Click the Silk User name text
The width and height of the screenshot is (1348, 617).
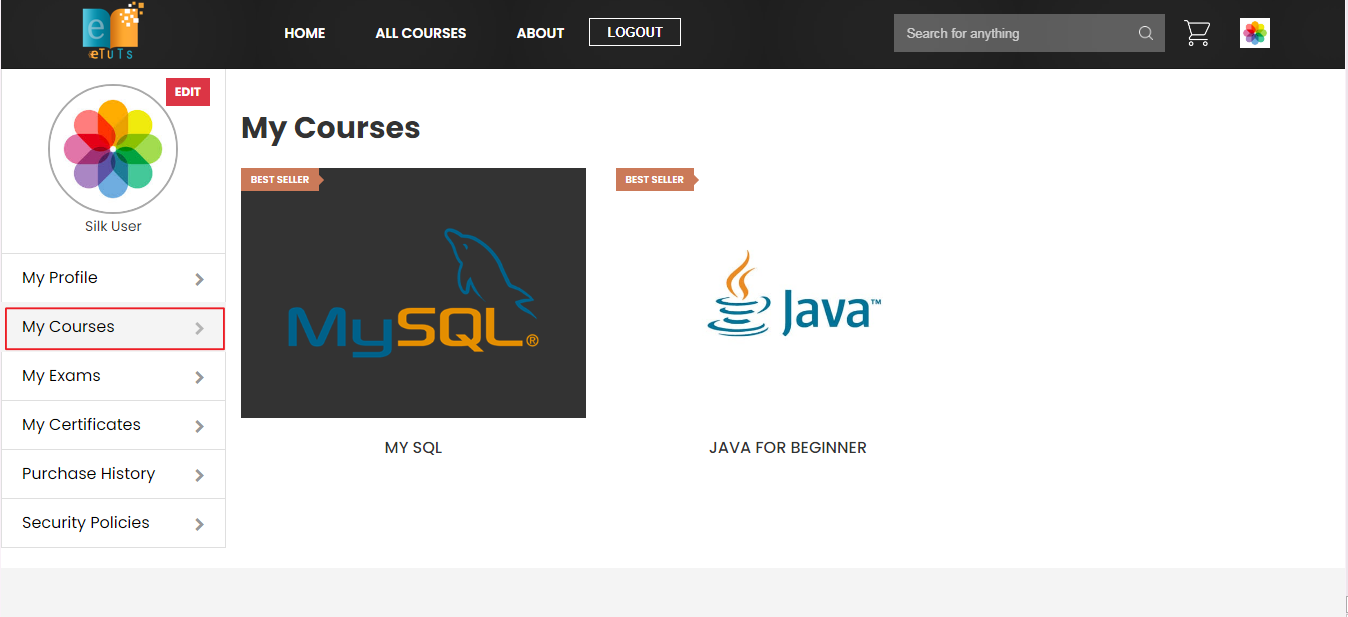(113, 226)
